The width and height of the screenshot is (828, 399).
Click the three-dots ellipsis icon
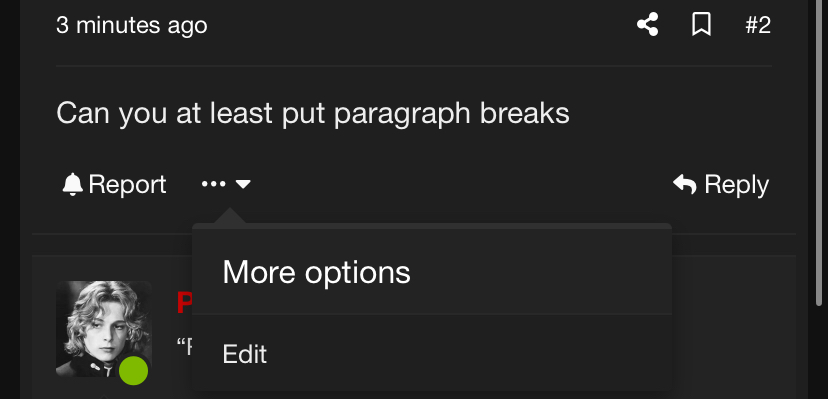[214, 184]
